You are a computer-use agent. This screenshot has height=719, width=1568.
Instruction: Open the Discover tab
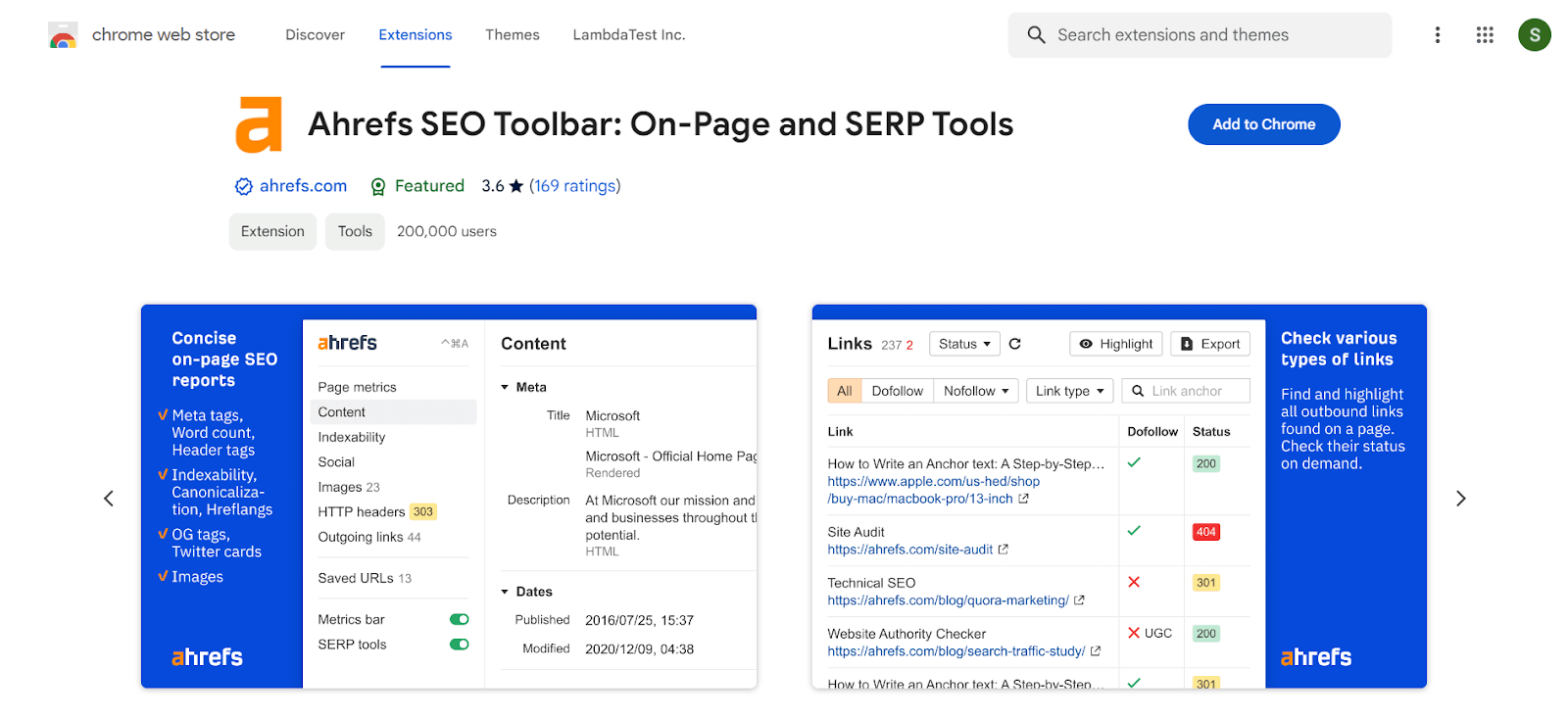tap(316, 35)
